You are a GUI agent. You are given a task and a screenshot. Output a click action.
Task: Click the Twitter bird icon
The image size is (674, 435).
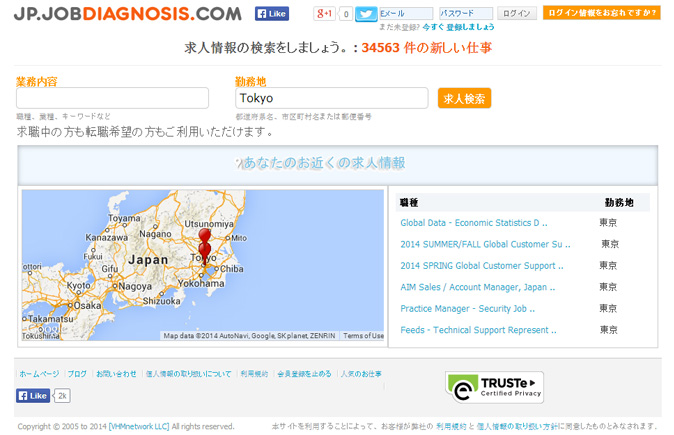(x=366, y=14)
